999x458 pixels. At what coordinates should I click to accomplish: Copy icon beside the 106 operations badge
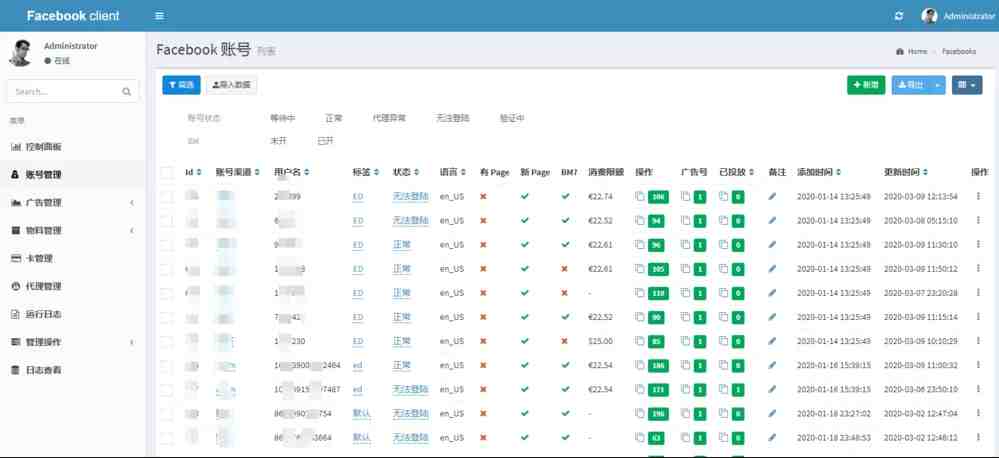pos(640,196)
